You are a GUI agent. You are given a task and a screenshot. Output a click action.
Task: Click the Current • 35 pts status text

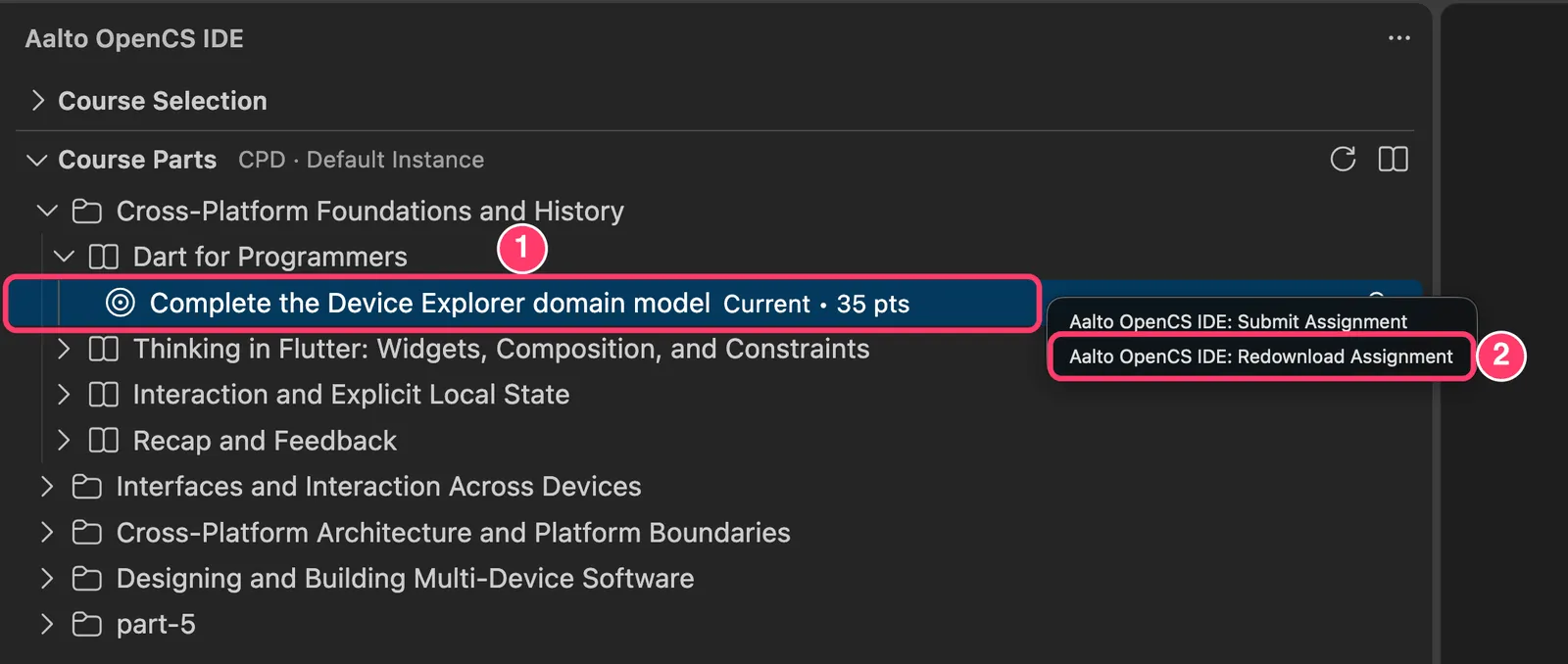pyautogui.click(x=816, y=305)
